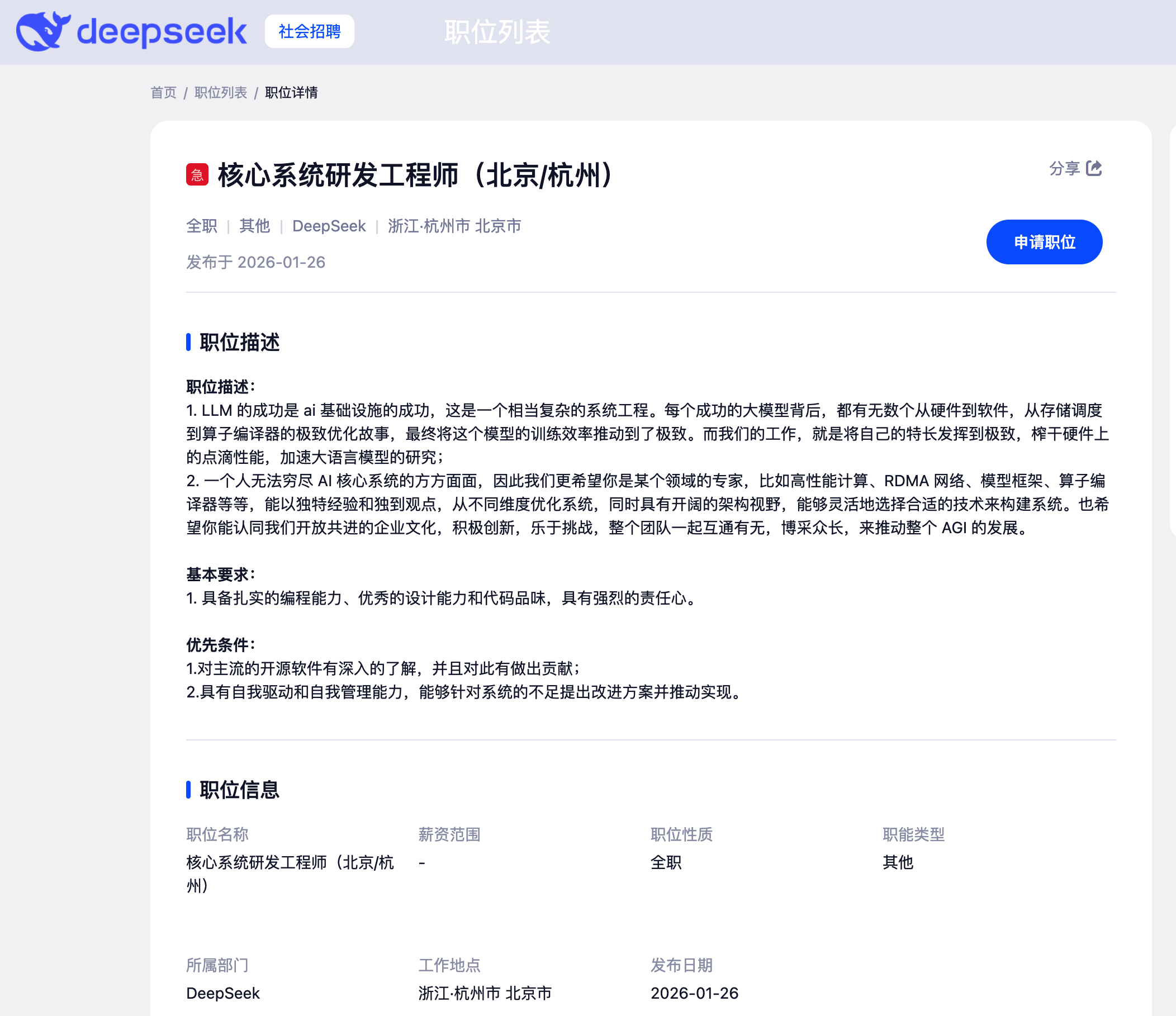1176x1016 pixels.
Task: Click the 职位详情 breadcrumb item
Action: 291,93
